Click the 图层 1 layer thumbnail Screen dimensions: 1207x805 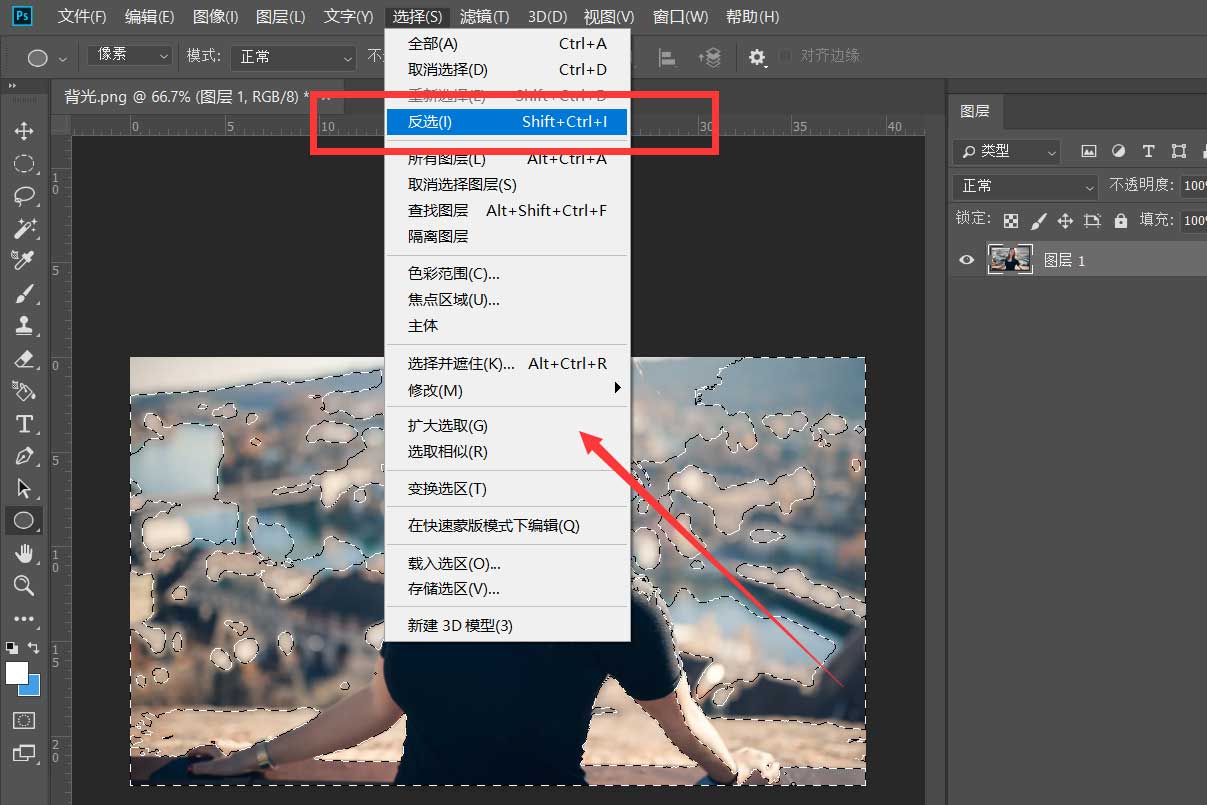(1010, 259)
